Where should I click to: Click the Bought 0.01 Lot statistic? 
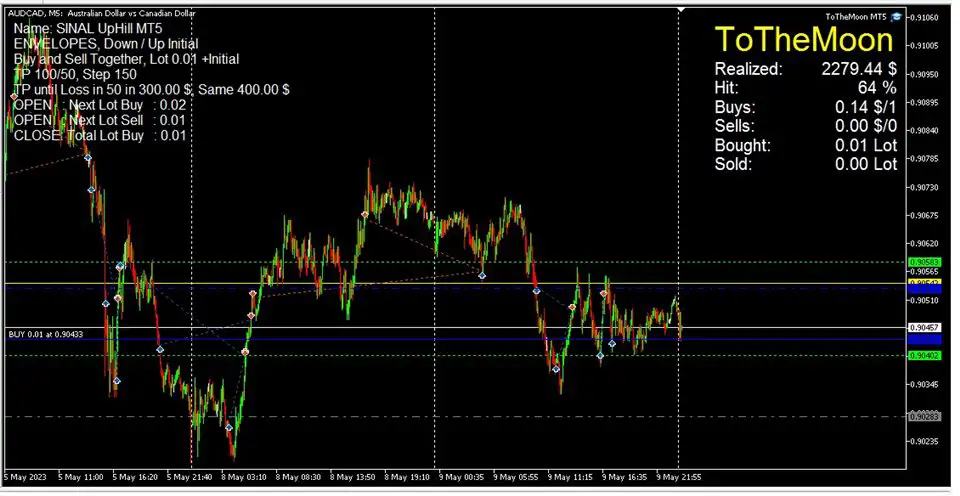click(x=805, y=146)
